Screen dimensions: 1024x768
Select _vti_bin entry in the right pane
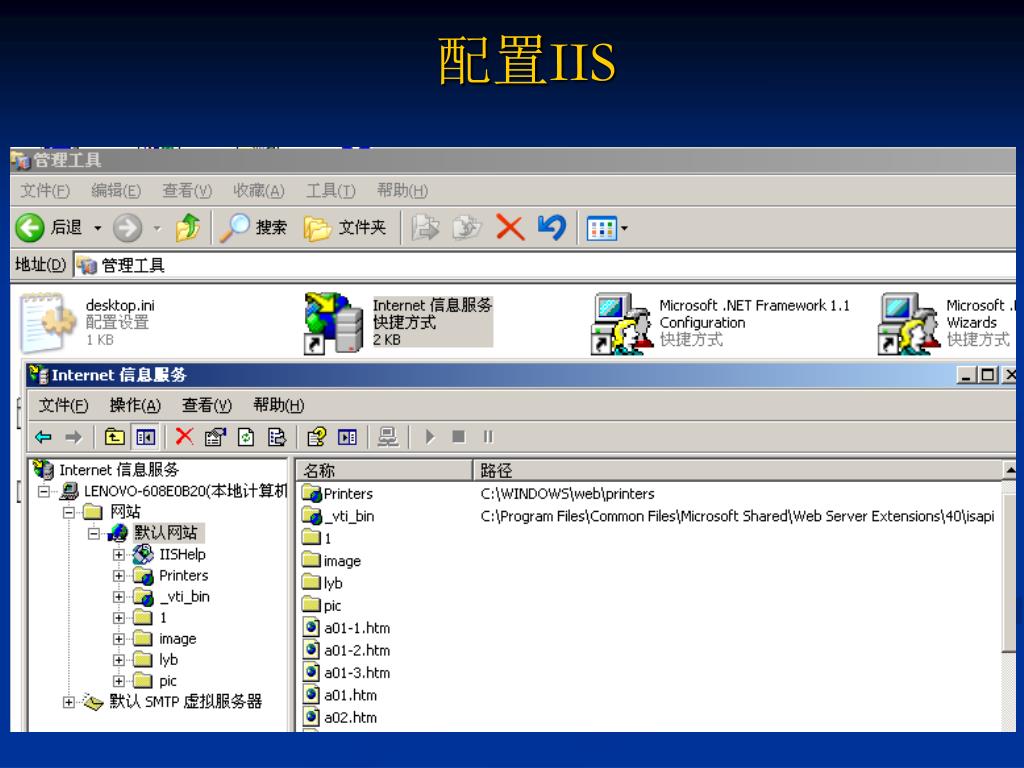click(x=349, y=516)
